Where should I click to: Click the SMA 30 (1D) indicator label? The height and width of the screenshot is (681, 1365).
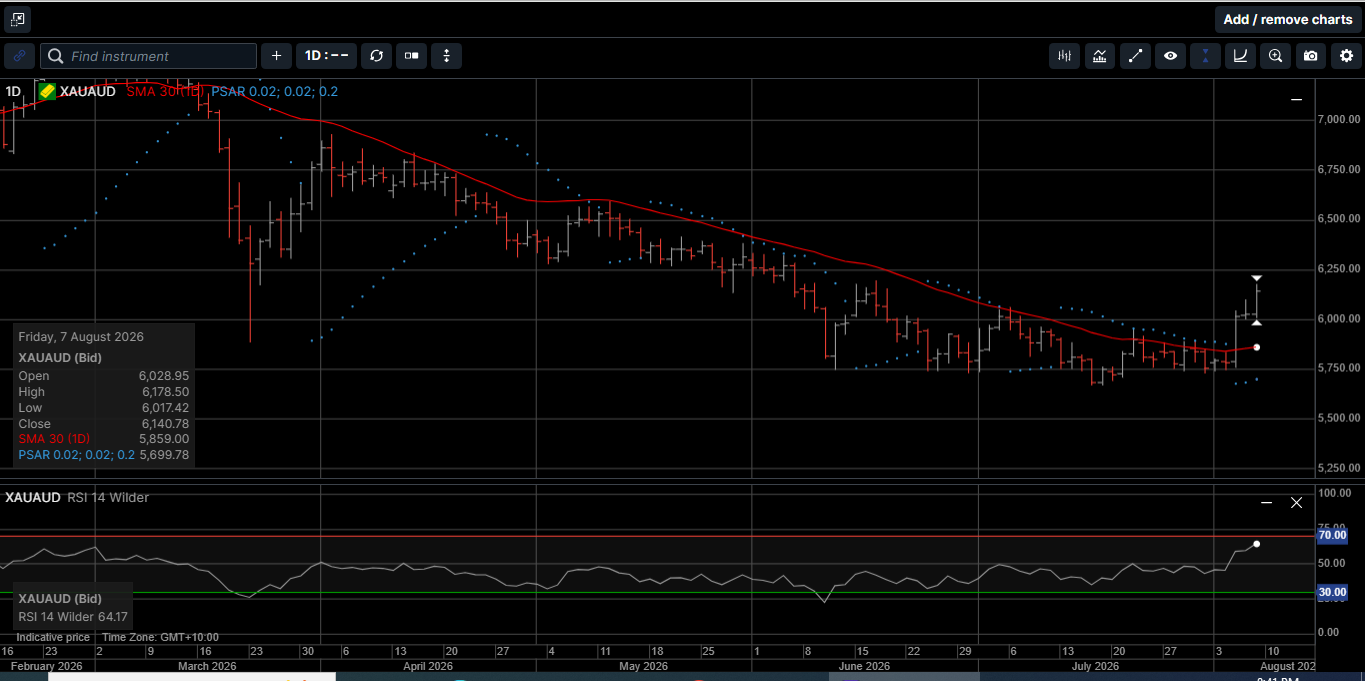point(165,91)
